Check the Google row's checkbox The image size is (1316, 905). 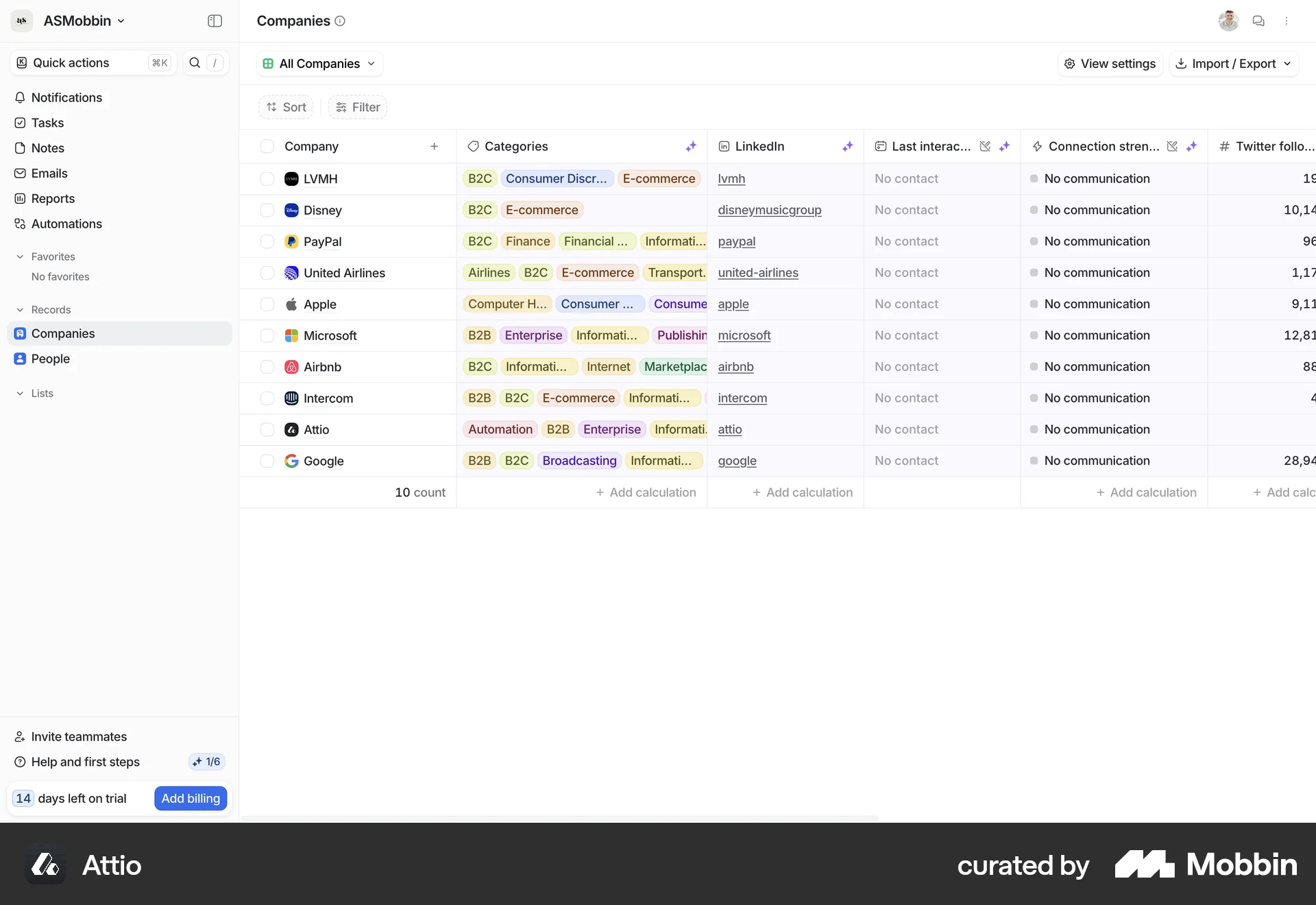267,461
